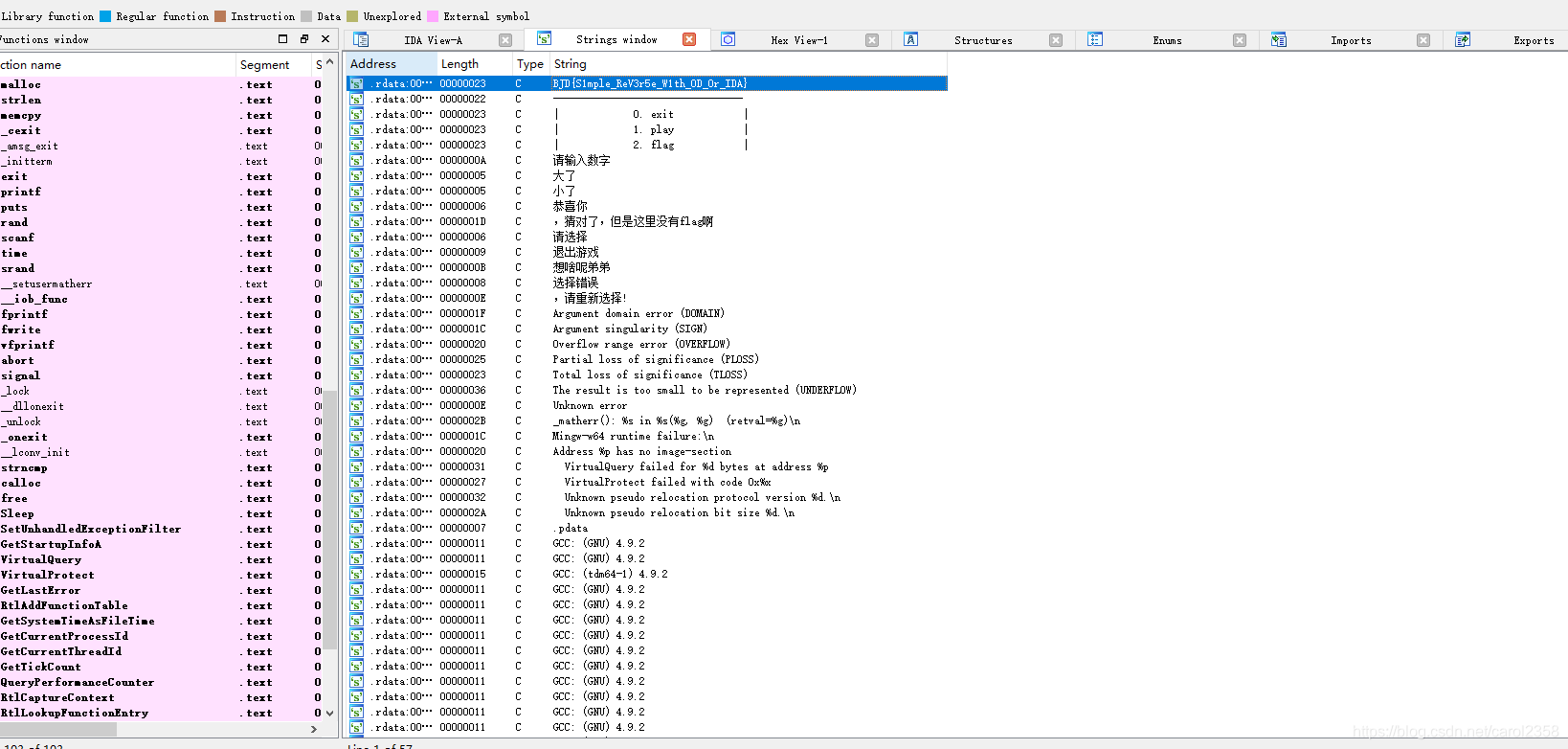Click the Hex View-1 tab icon
This screenshot has width=1568, height=749.
click(x=728, y=39)
